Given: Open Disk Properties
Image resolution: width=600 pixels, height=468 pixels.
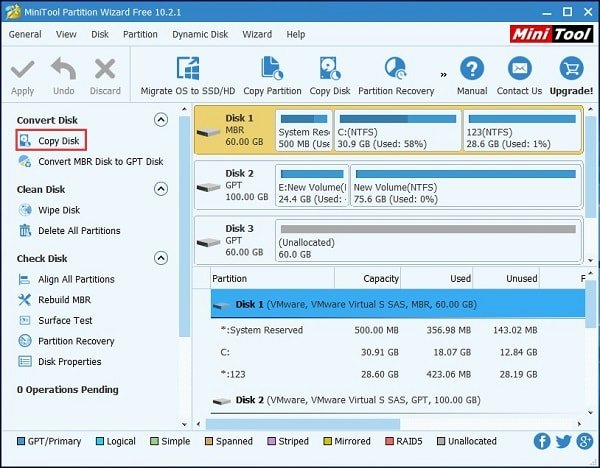Looking at the screenshot, I should pos(60,362).
